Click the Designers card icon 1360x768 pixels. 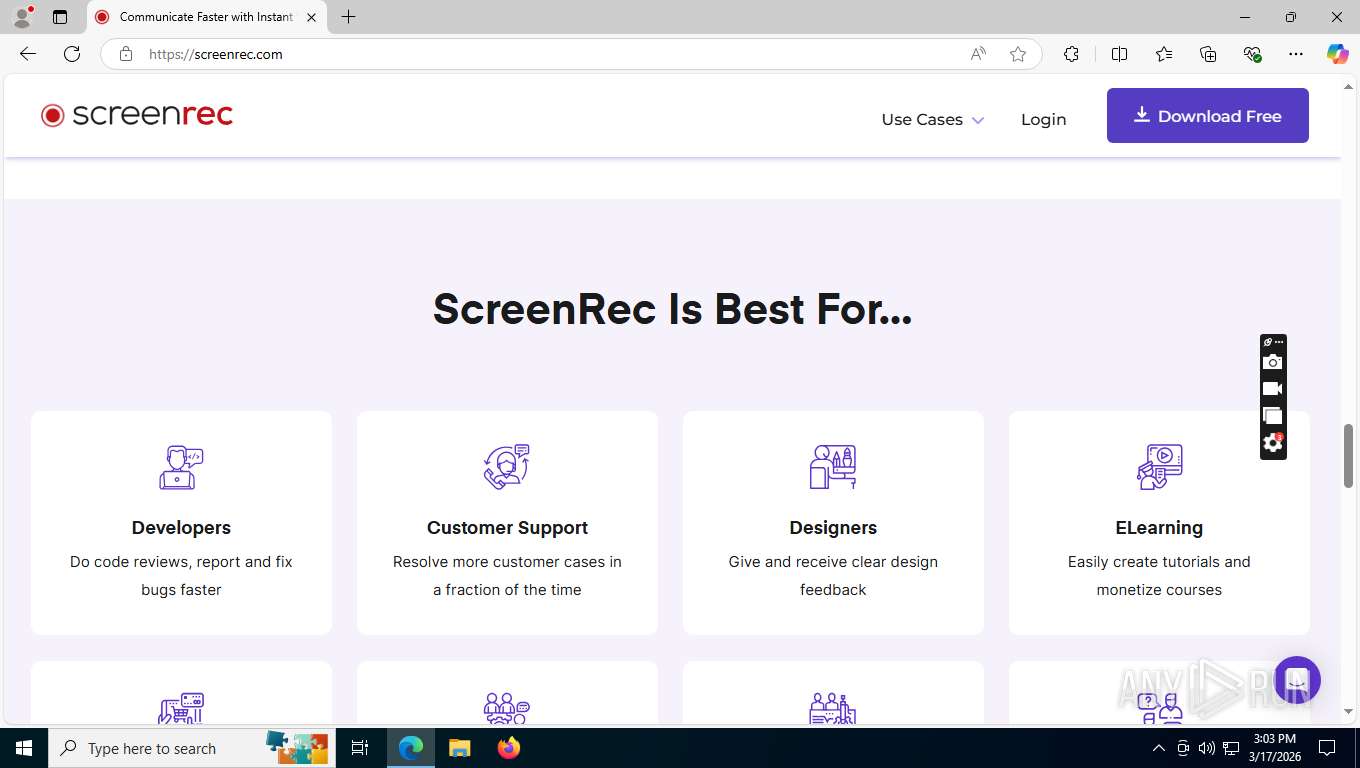point(833,467)
